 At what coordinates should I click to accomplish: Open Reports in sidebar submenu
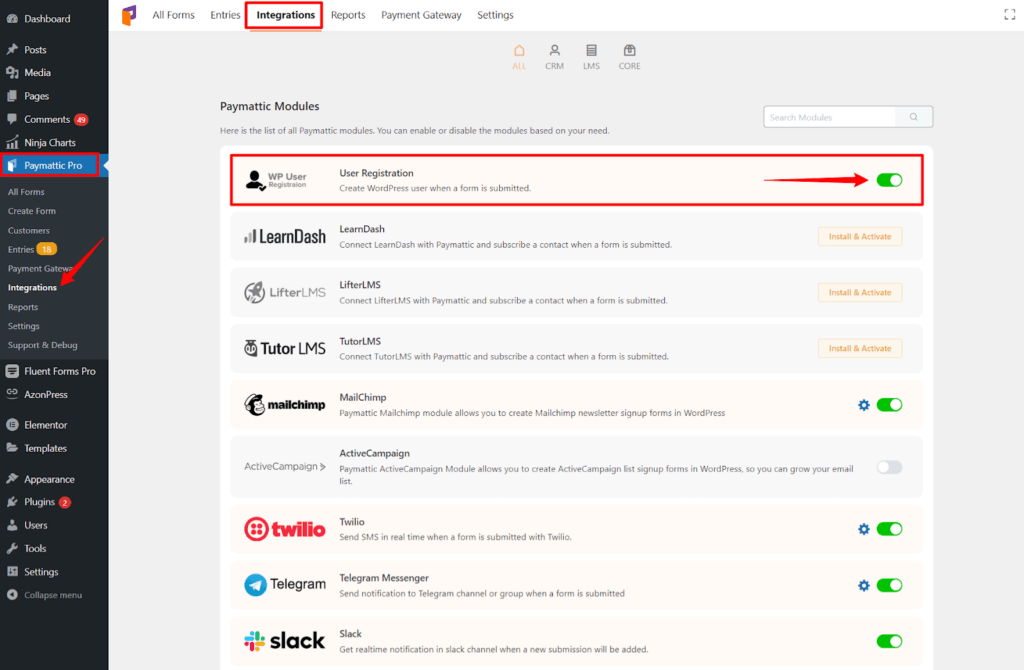tap(23, 307)
